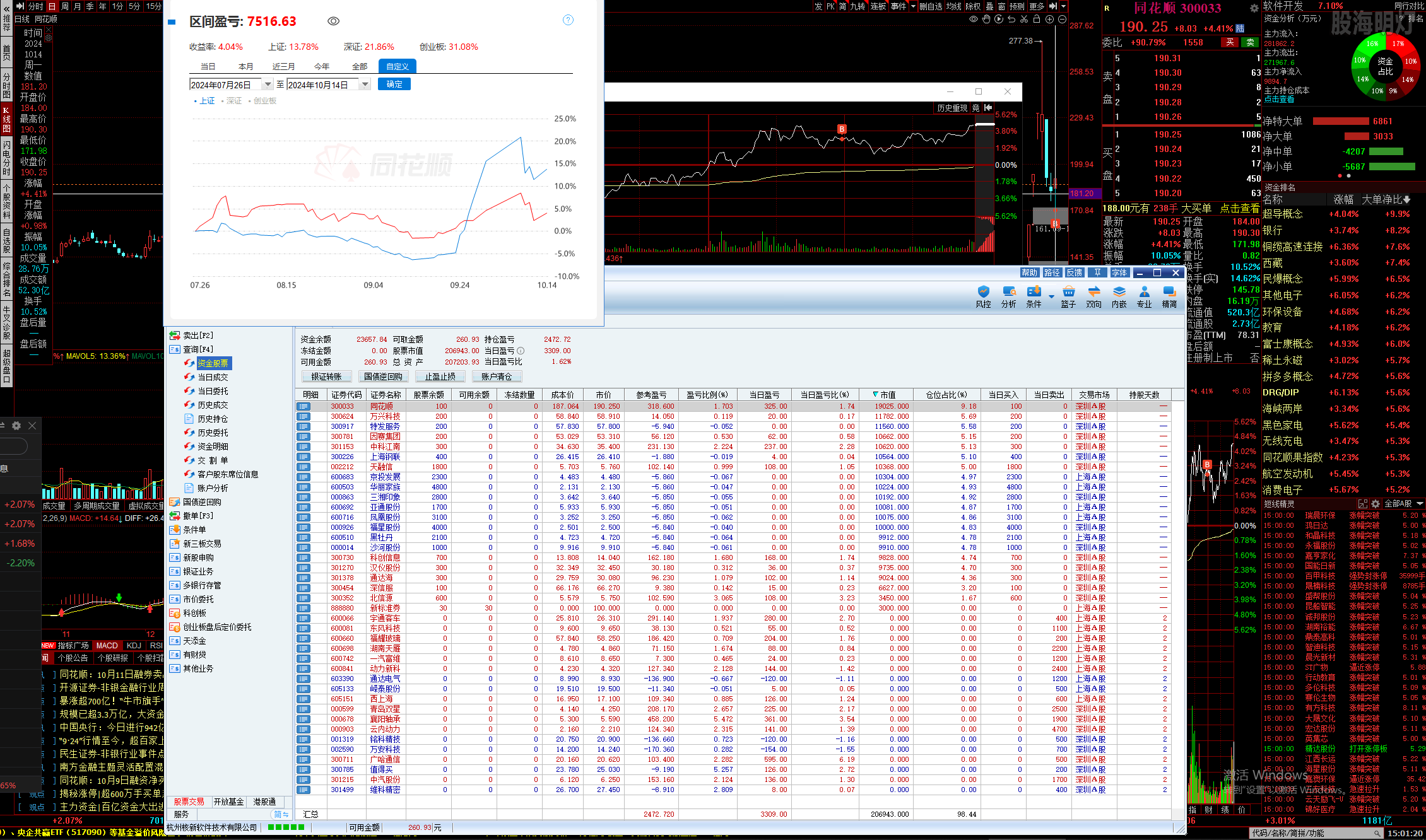Close the 时间 data info panel

click(49, 29)
